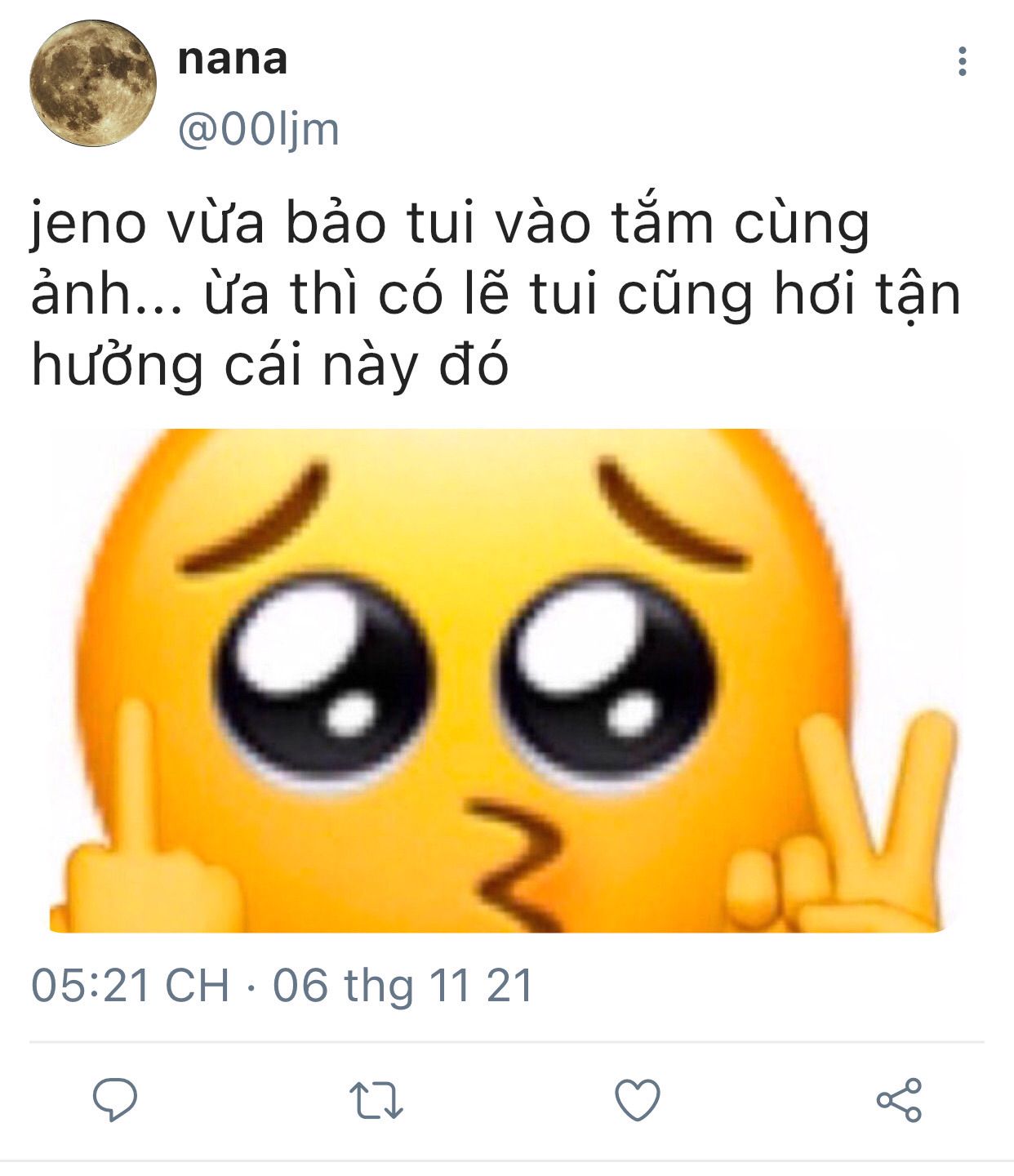Click the date 06 thg 11 21
The height and width of the screenshot is (1176, 1014).
[x=402, y=985]
